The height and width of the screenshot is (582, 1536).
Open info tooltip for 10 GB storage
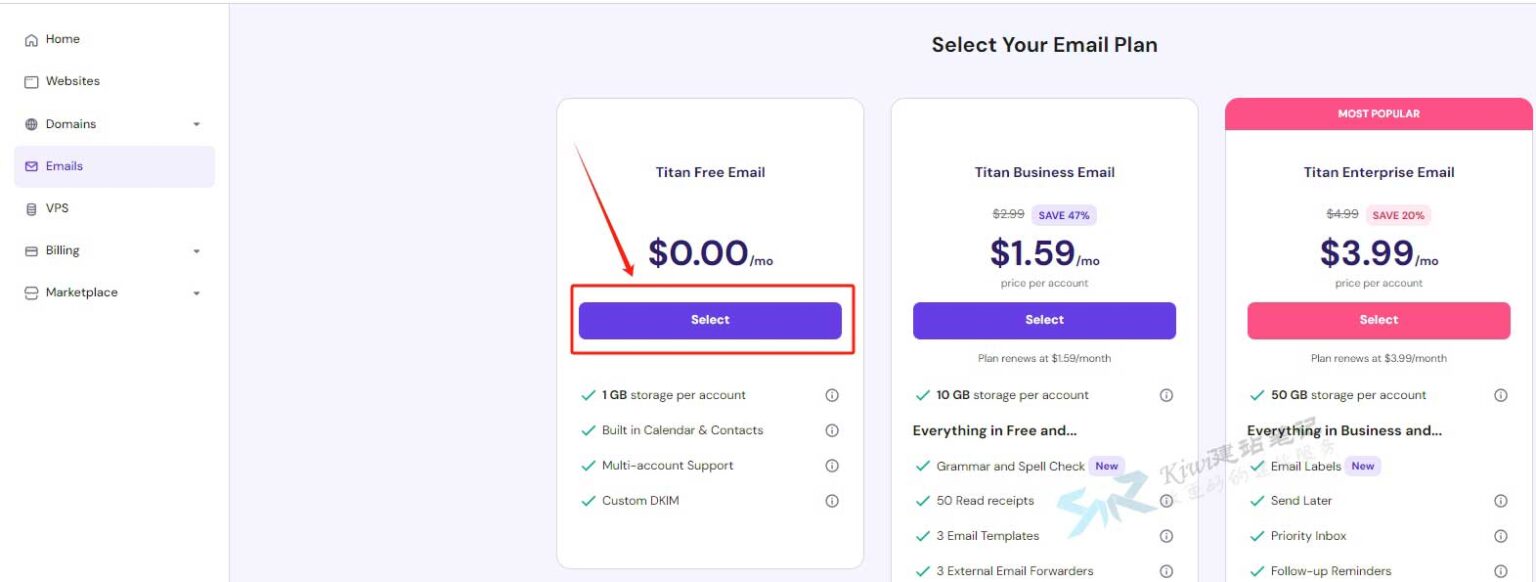pyautogui.click(x=1166, y=395)
